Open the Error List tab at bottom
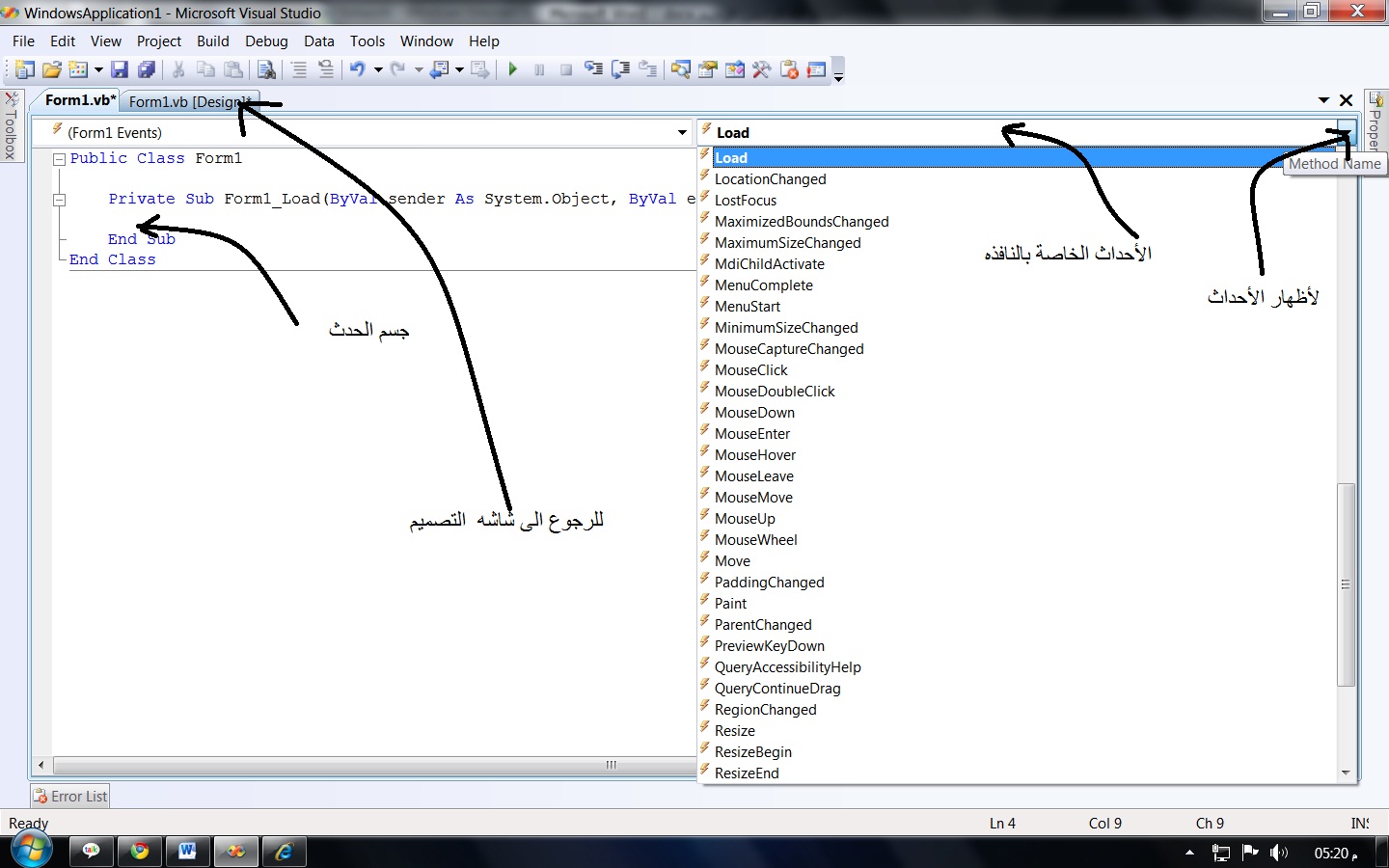1389x868 pixels. point(70,796)
